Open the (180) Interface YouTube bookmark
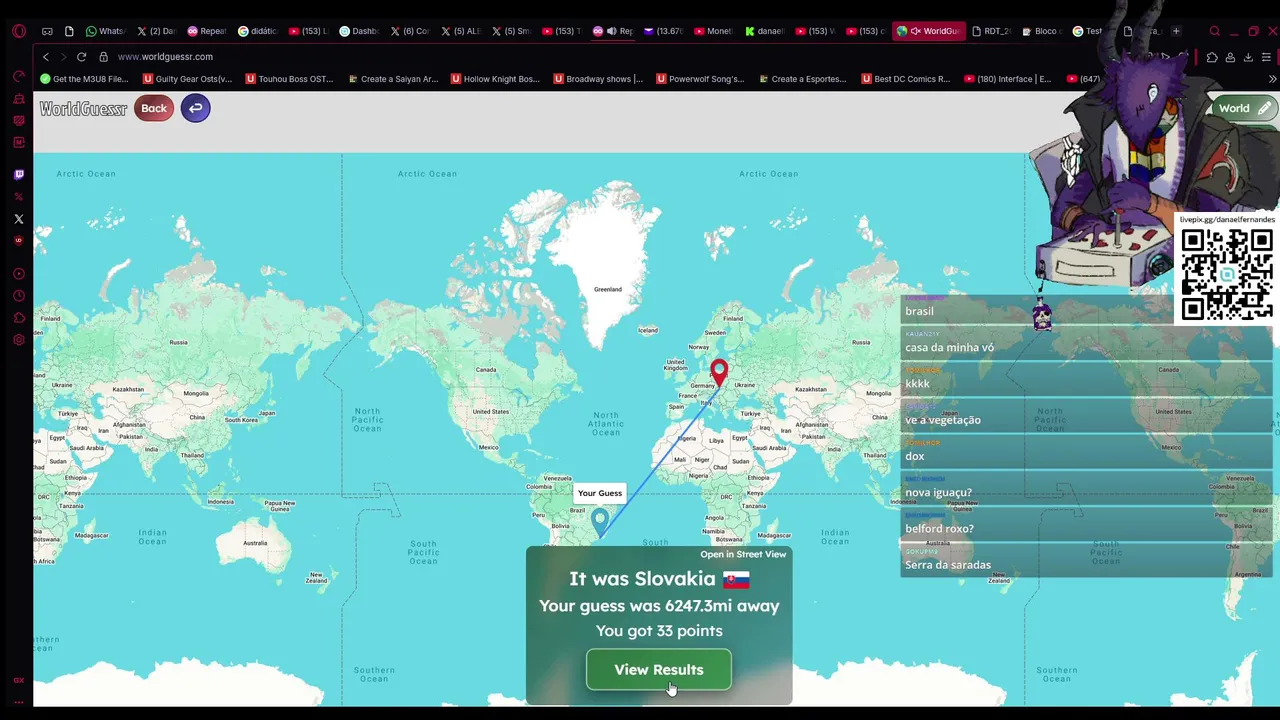Screen dimensions: 1280x720 pos(1008,79)
